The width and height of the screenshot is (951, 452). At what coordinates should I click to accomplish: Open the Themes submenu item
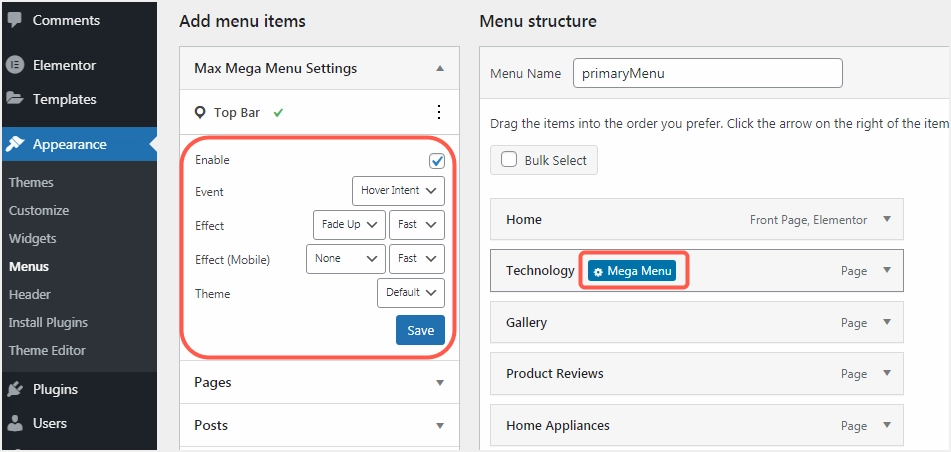31,182
